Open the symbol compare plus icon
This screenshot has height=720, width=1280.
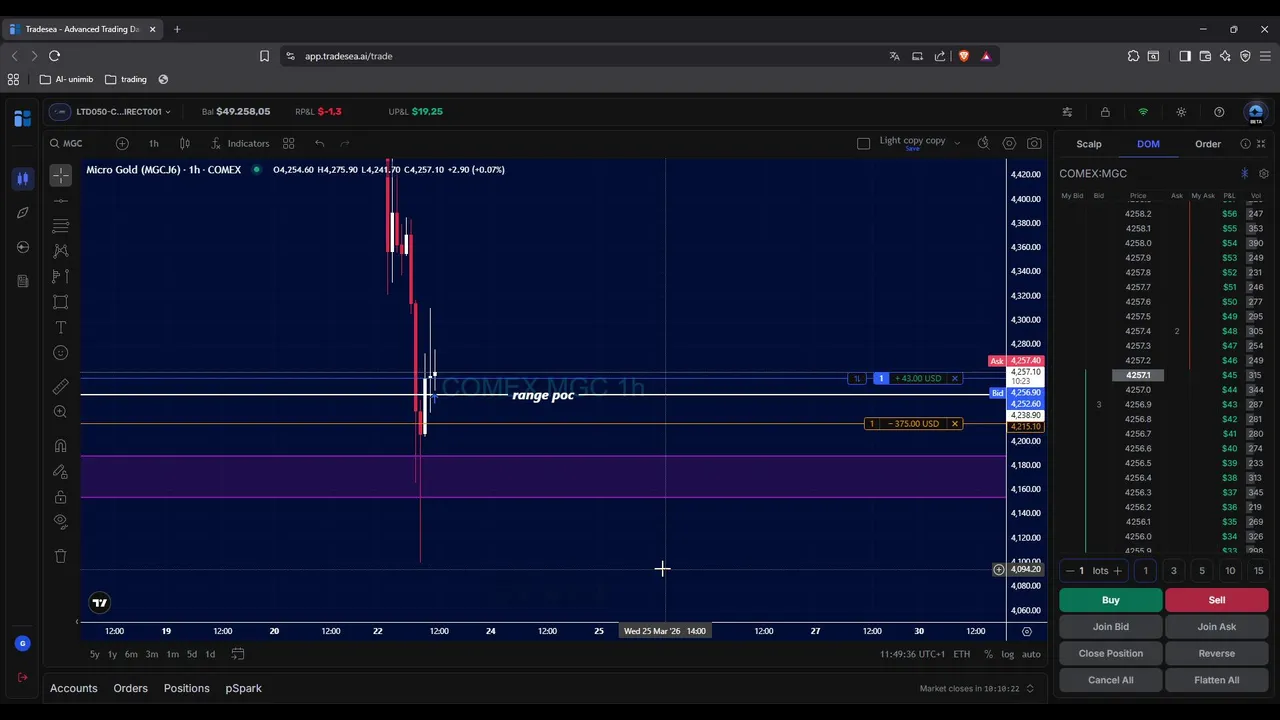122,144
